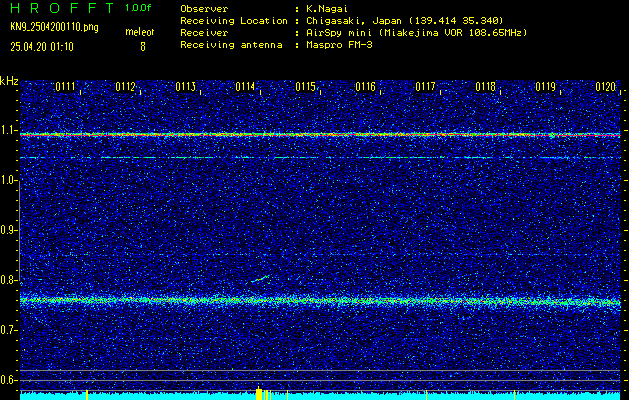Image resolution: width=629 pixels, height=400 pixels.
Task: Click the 0115 time marker
Action: click(x=305, y=87)
